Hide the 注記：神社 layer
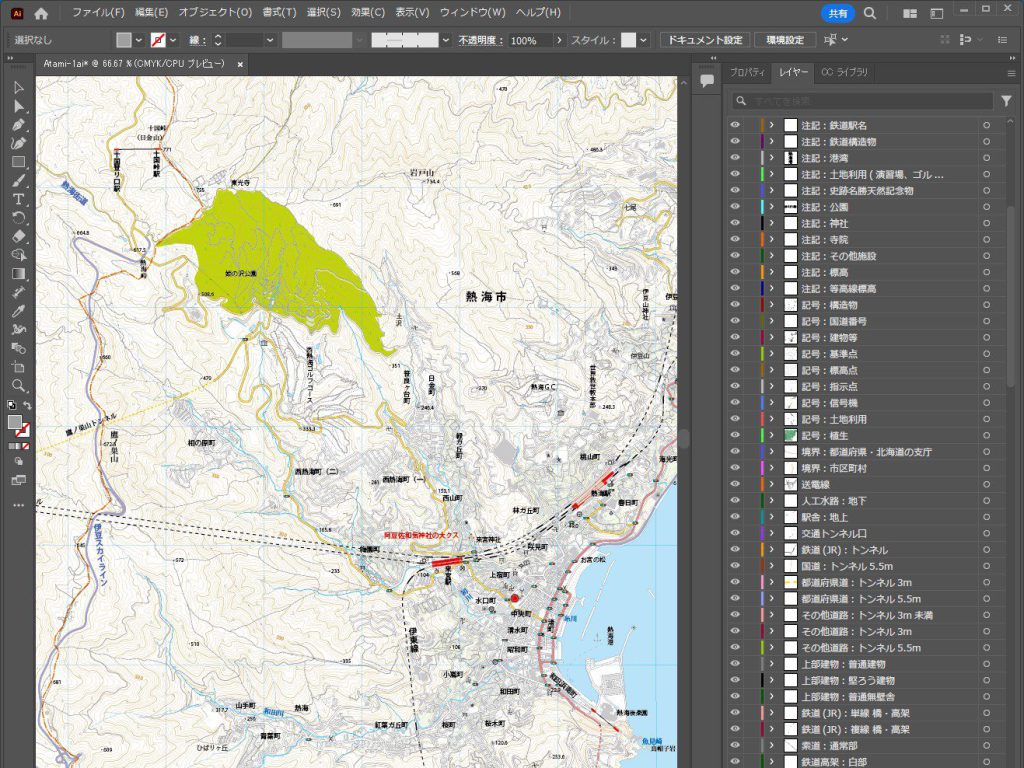1024x768 pixels. pos(735,223)
